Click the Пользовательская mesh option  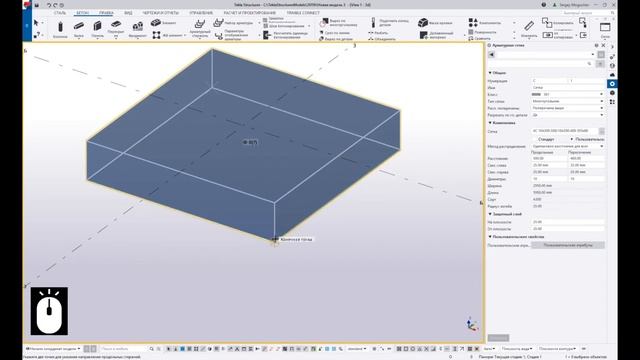click(587, 139)
